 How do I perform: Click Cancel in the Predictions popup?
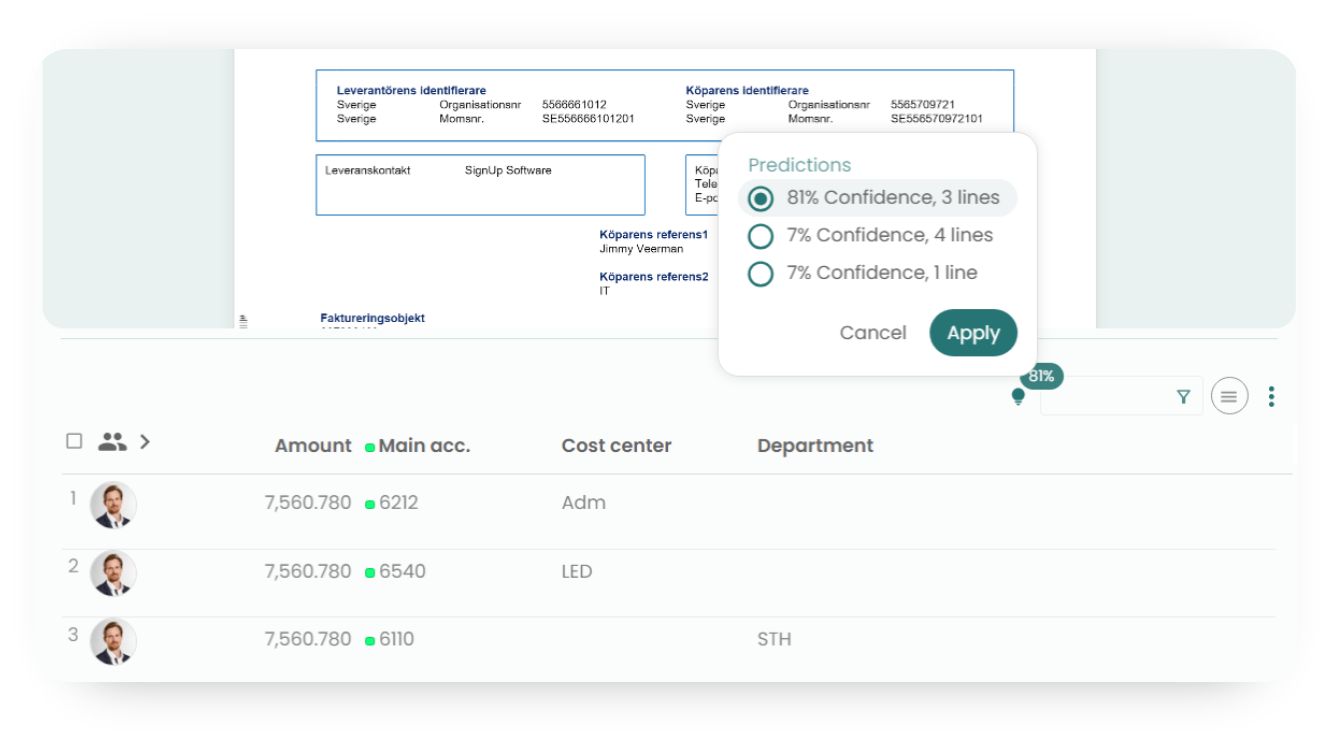(x=873, y=333)
